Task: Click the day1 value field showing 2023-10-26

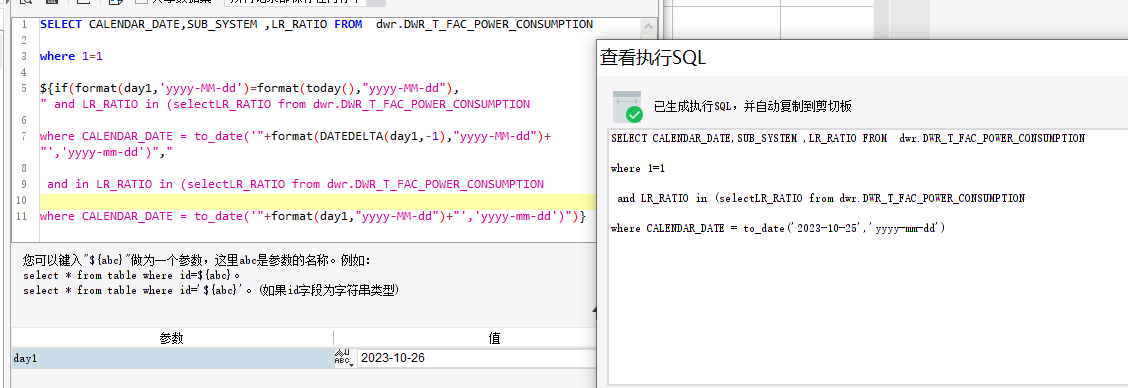Action: click(x=476, y=358)
